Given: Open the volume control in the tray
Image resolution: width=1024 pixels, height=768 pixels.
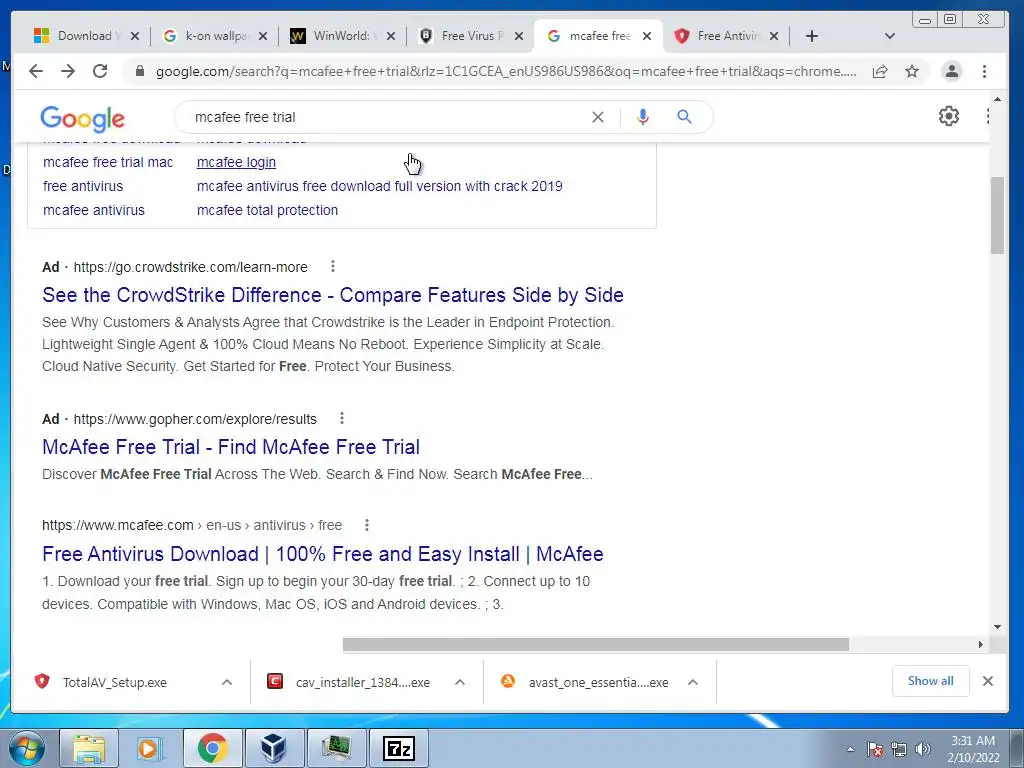Looking at the screenshot, I should coord(923,749).
